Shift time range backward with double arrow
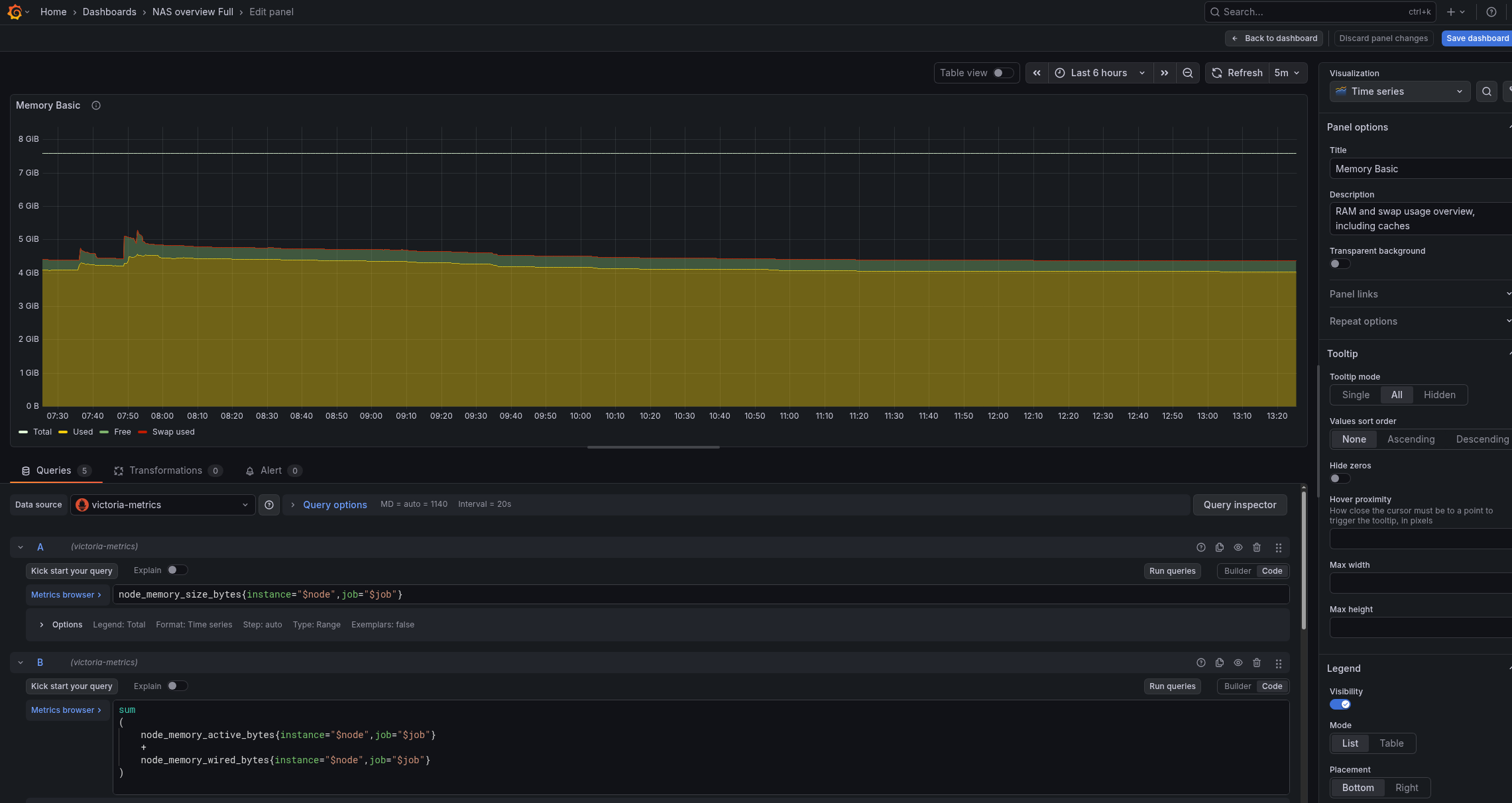 point(1037,73)
